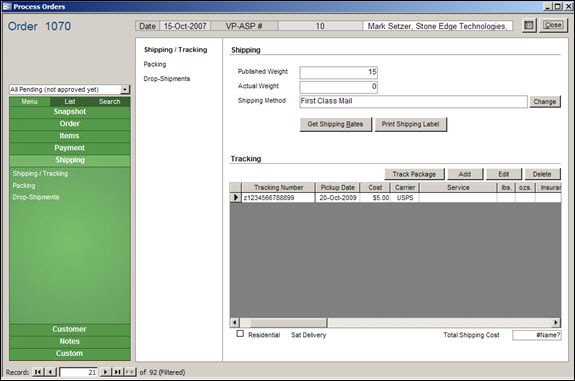Viewport: 575px width, 381px height.
Task: Click Add tracking button
Action: click(465, 174)
